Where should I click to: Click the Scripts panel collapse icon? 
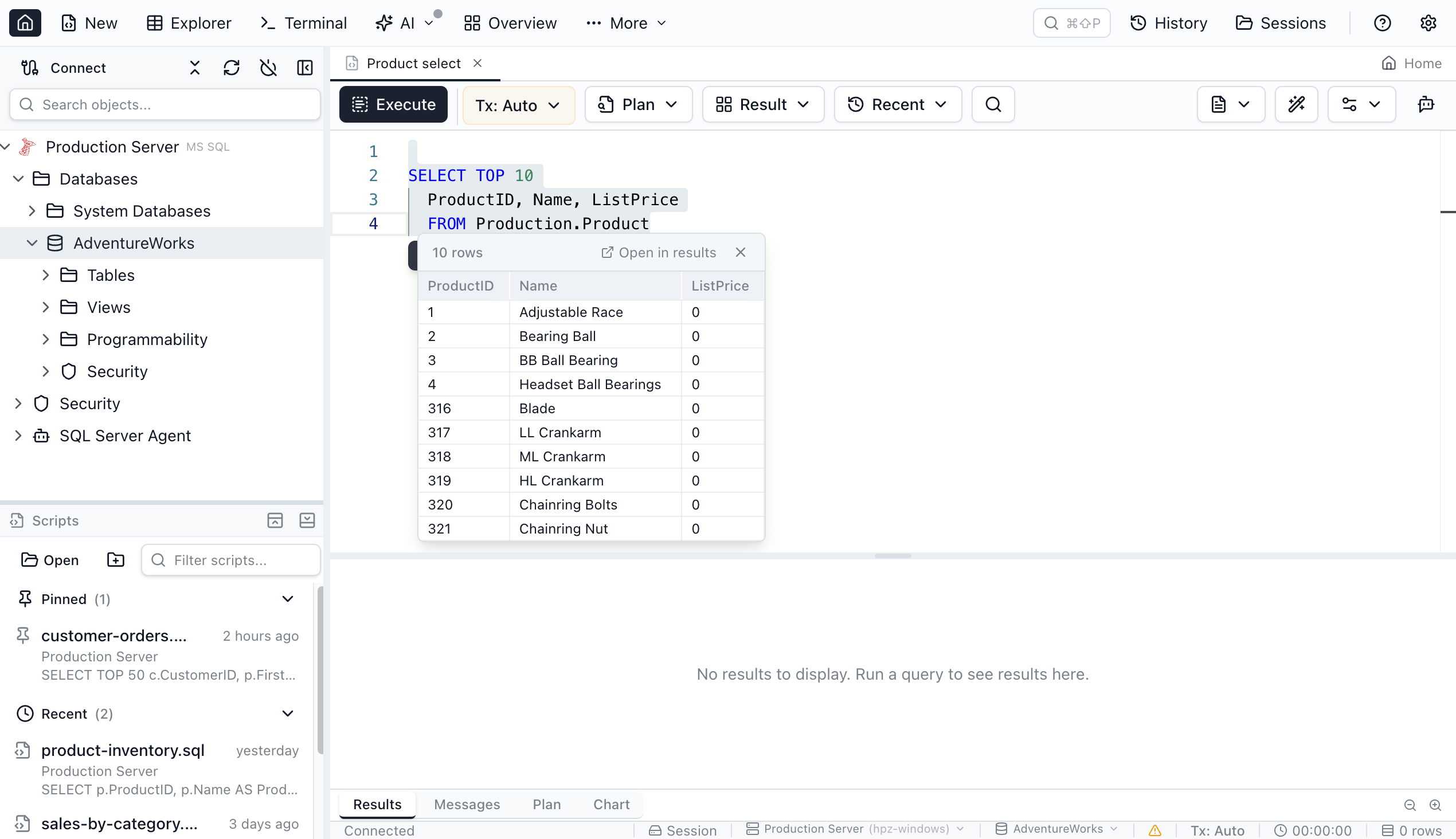(x=307, y=521)
